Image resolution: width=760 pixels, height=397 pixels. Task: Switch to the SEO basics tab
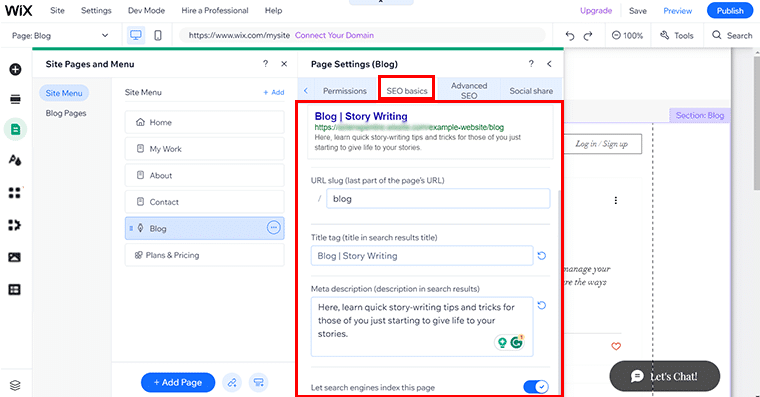point(407,91)
